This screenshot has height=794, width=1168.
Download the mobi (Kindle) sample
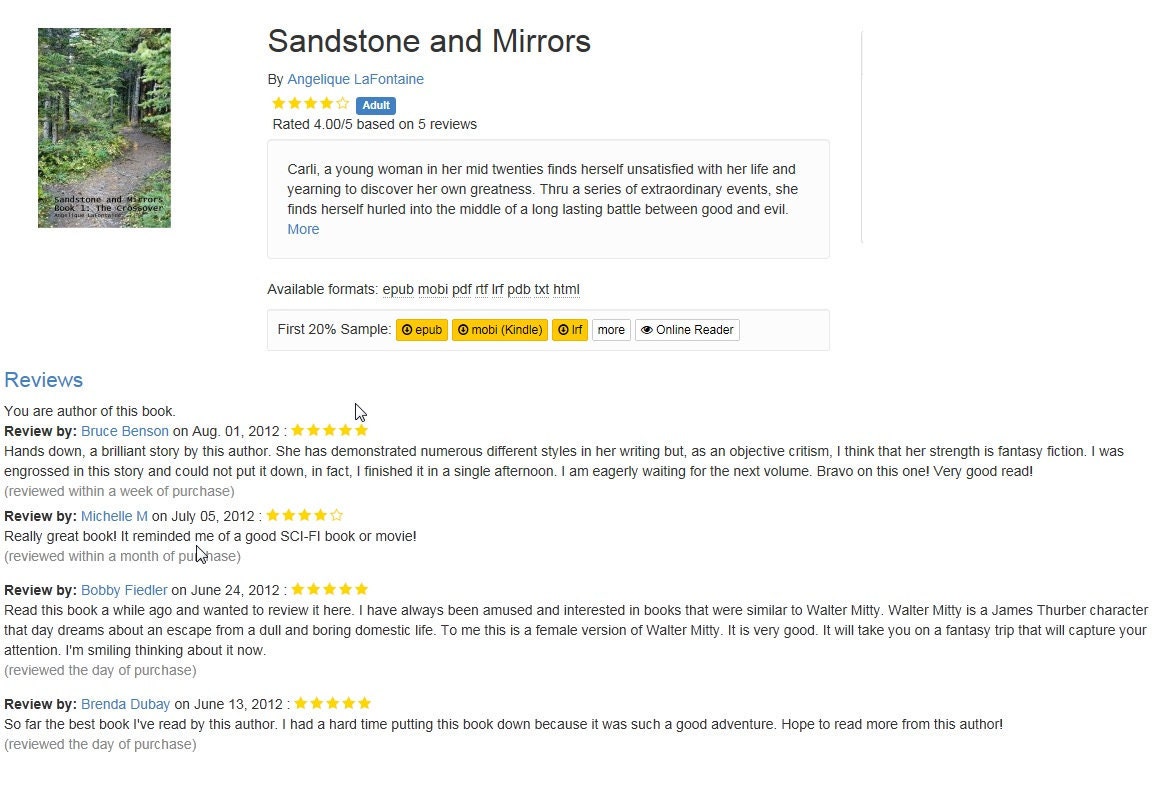(x=500, y=330)
